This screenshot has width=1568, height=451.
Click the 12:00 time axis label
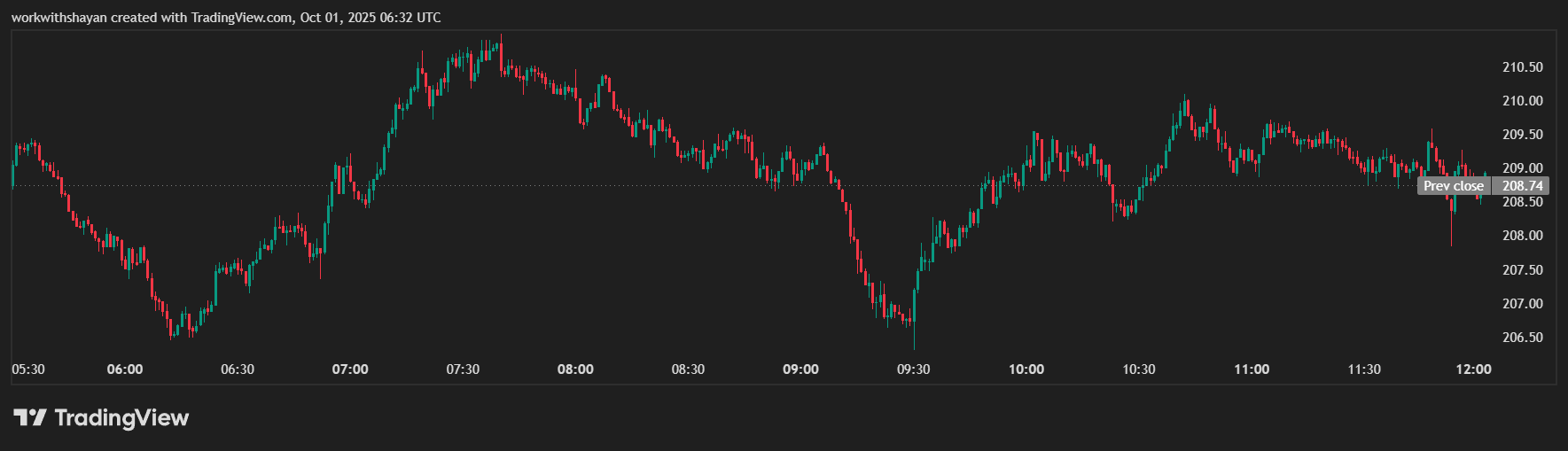pyautogui.click(x=1473, y=369)
